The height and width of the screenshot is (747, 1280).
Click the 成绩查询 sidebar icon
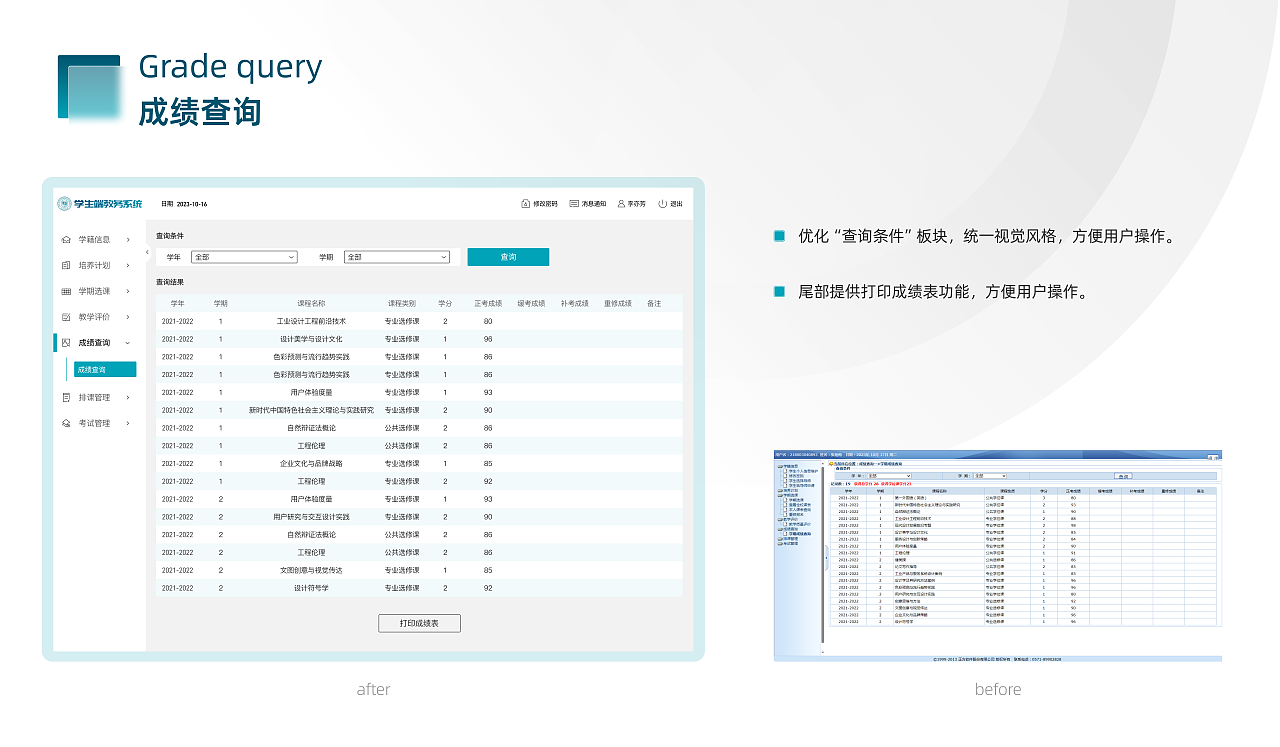67,343
